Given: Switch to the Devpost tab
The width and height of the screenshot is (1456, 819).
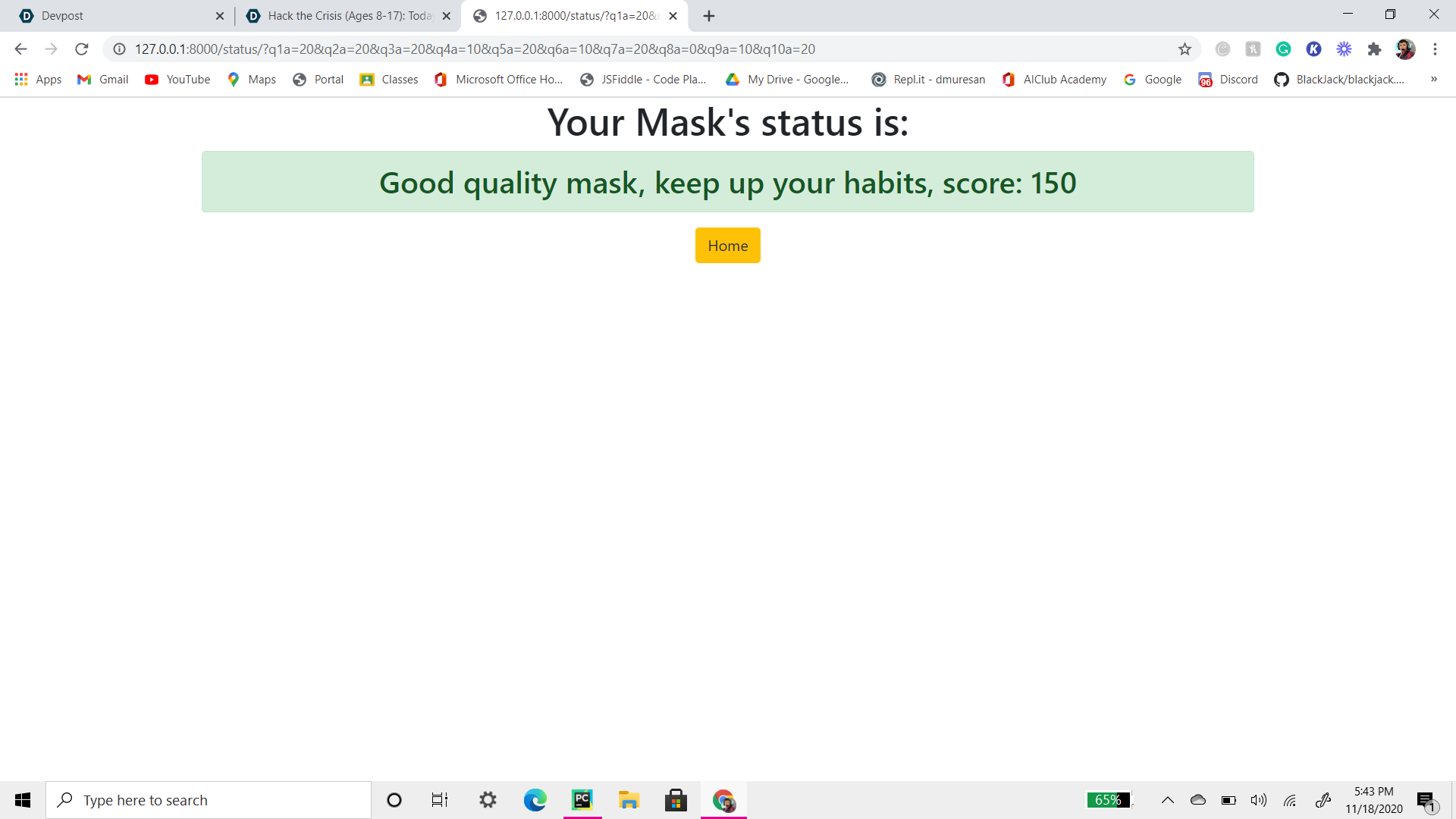Looking at the screenshot, I should [x=114, y=16].
